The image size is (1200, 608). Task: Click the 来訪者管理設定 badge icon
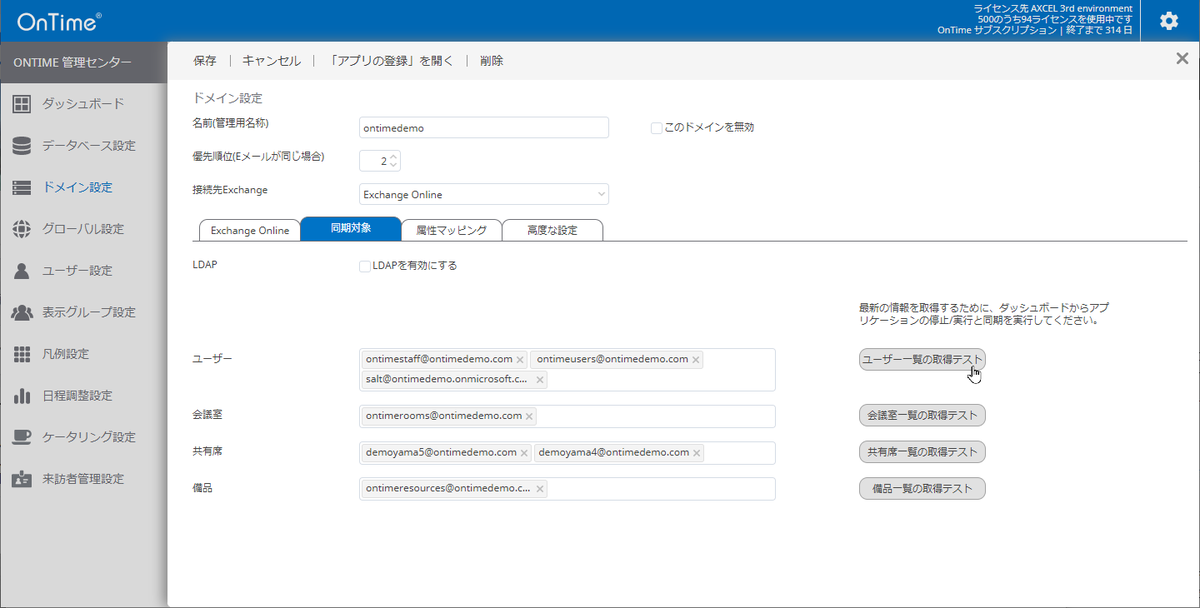(22, 479)
